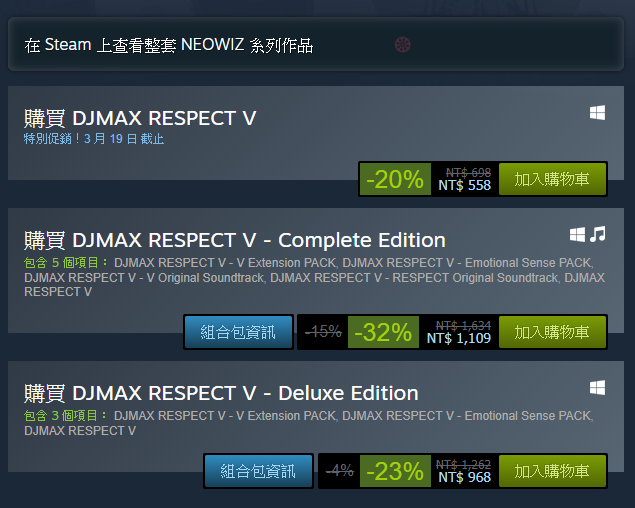Image resolution: width=635 pixels, height=508 pixels.
Task: Click Windows icon in DJMAX RESPECT V box
Action: pyautogui.click(x=597, y=113)
